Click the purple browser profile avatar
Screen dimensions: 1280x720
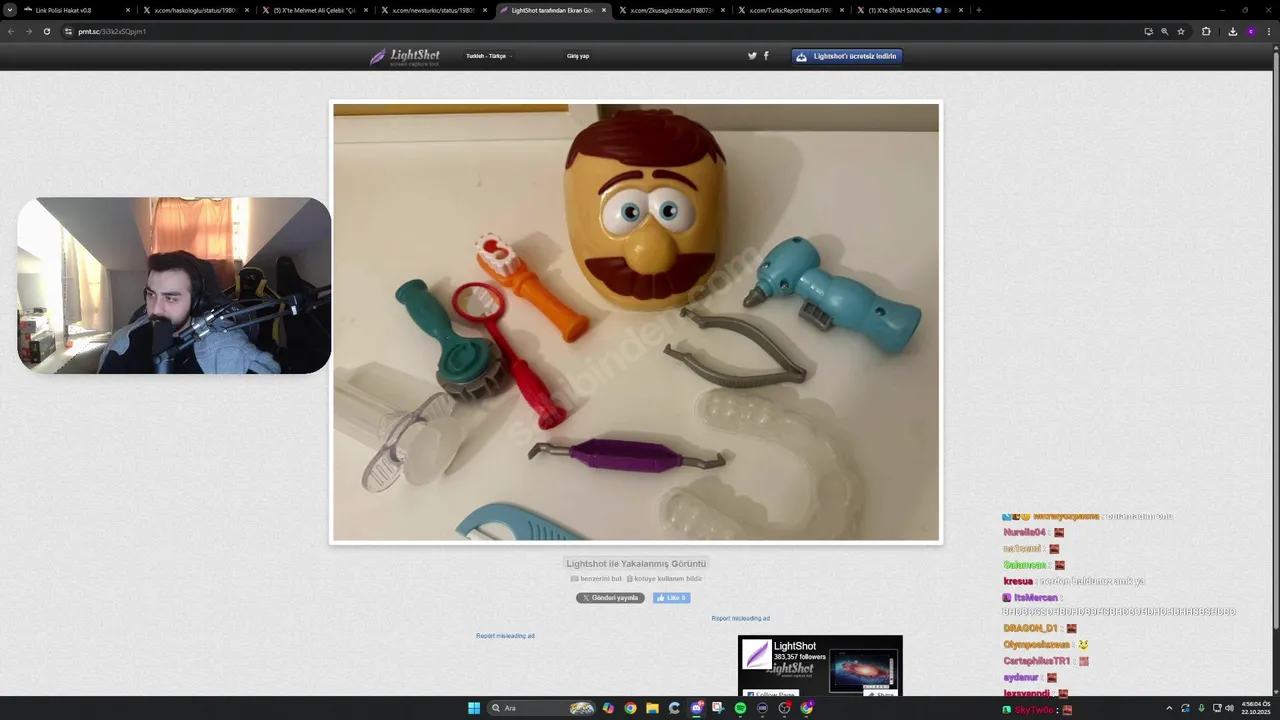(1250, 31)
